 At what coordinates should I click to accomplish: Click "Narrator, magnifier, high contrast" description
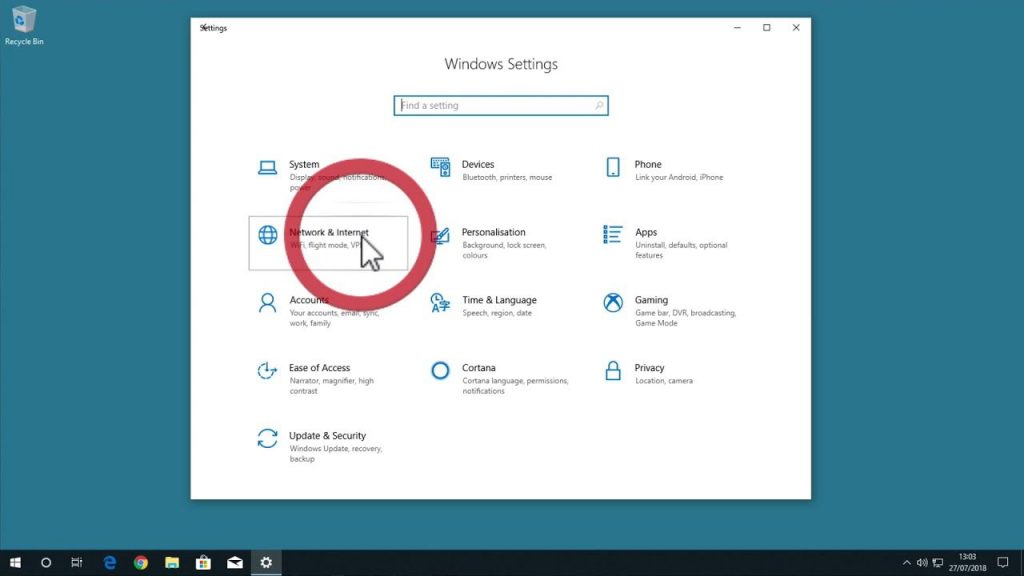coord(332,386)
